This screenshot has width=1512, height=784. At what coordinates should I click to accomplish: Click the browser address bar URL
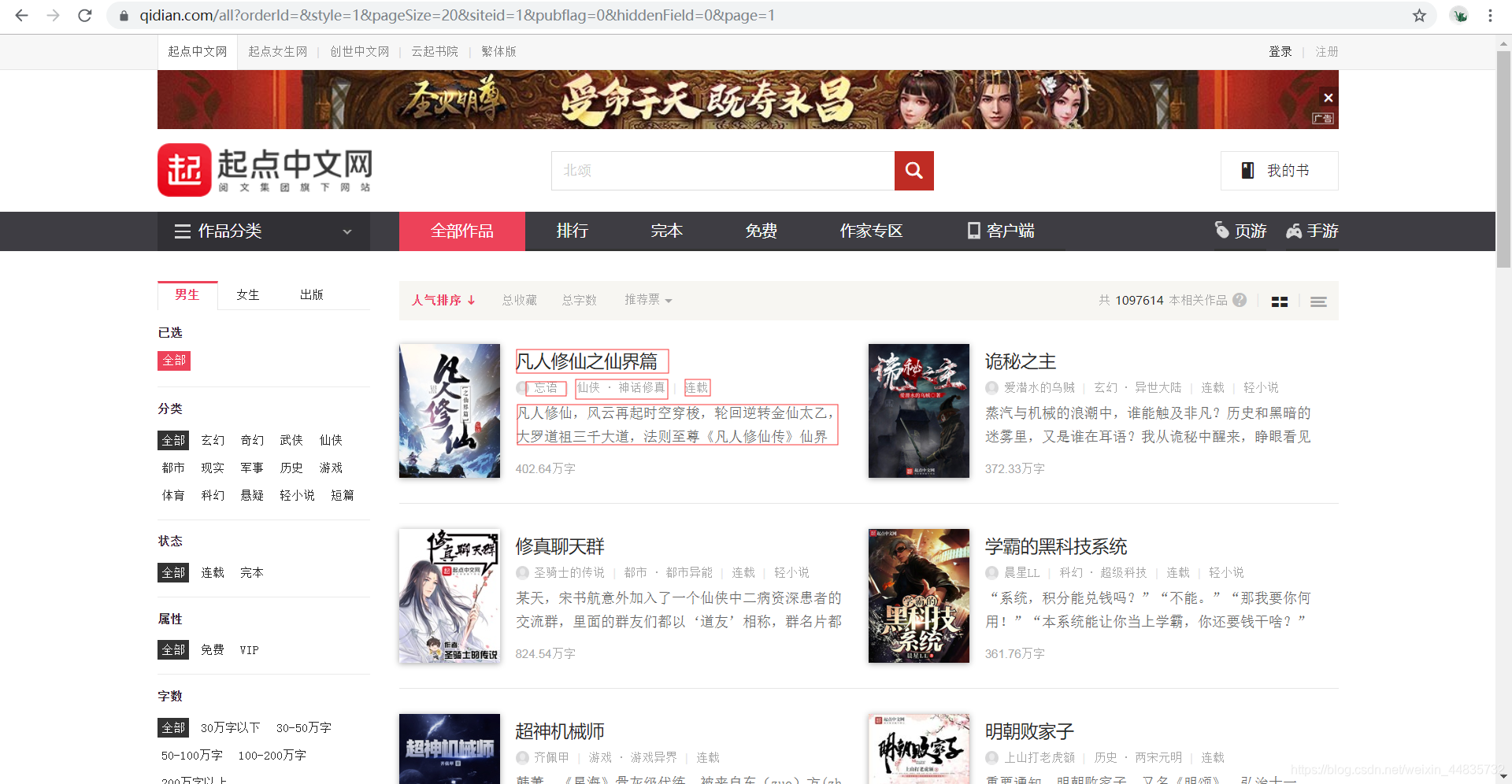[457, 15]
